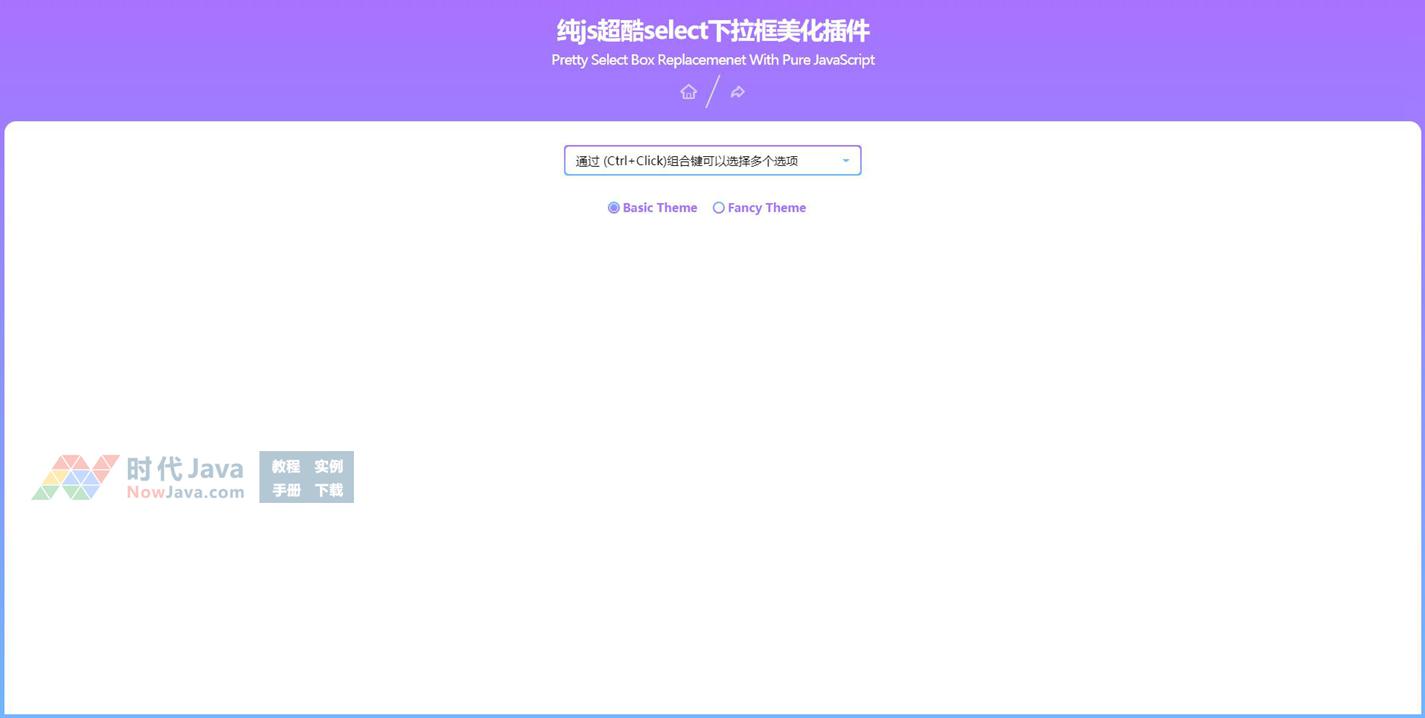Click the "Fancy Theme" text label
Image resolution: width=1425 pixels, height=718 pixels.
pos(766,208)
